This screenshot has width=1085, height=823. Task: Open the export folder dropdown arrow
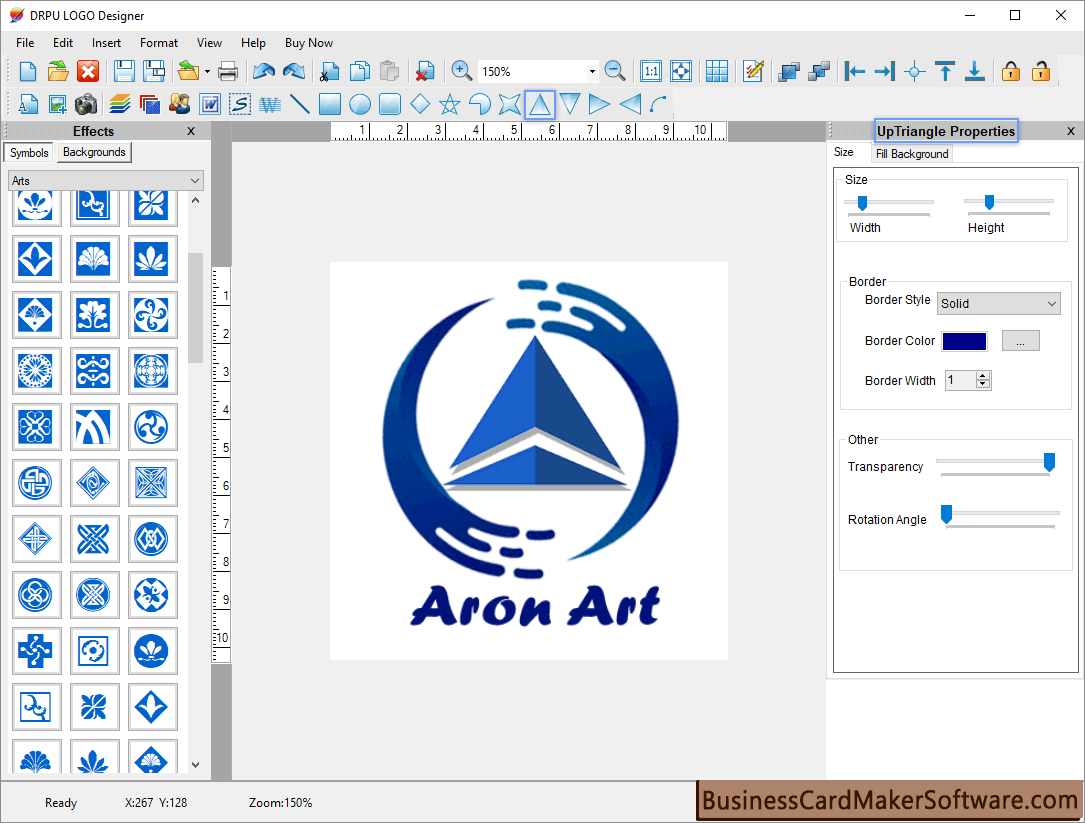coord(207,71)
